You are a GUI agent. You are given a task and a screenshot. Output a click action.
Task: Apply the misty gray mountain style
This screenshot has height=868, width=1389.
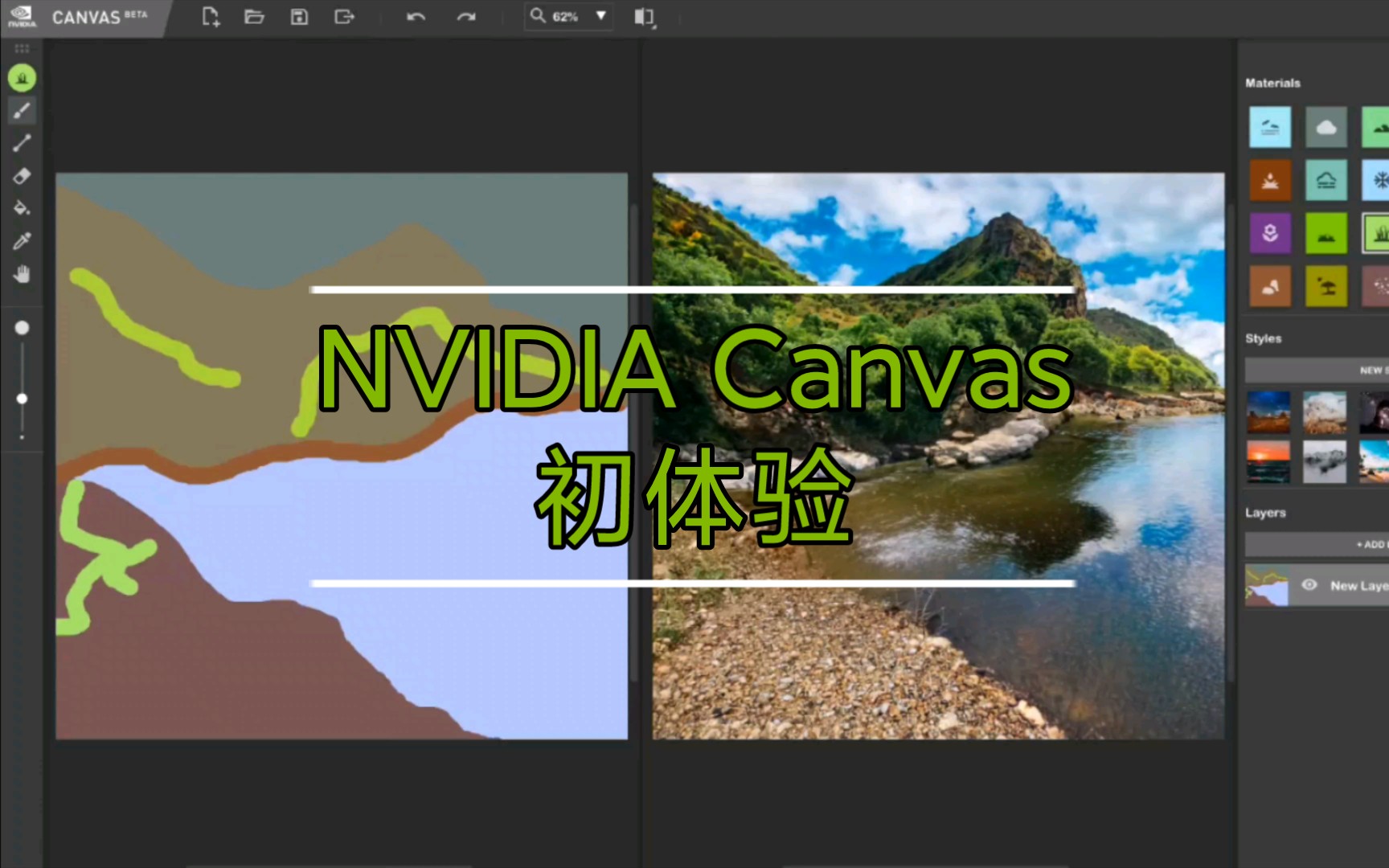[x=1325, y=461]
